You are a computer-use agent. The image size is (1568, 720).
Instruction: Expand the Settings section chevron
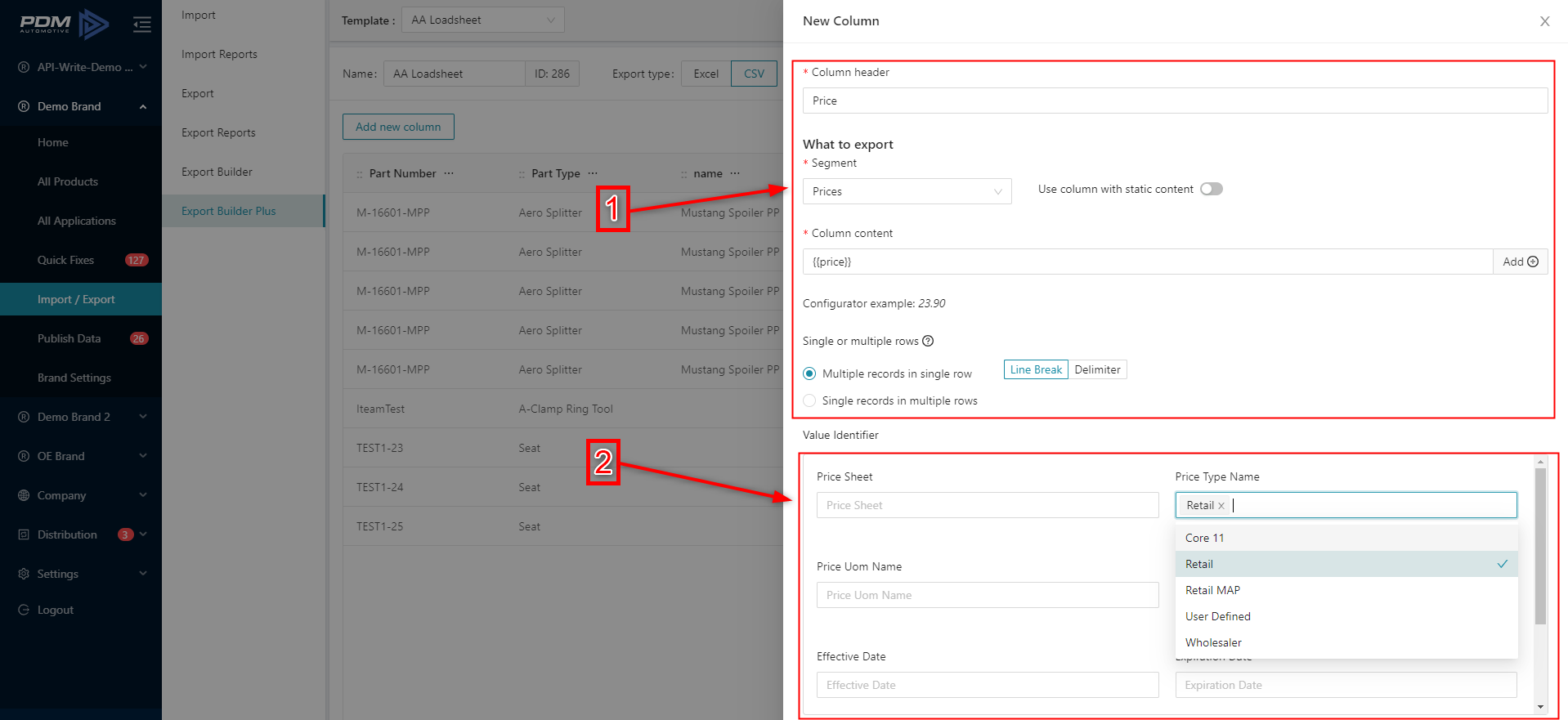tap(143, 574)
